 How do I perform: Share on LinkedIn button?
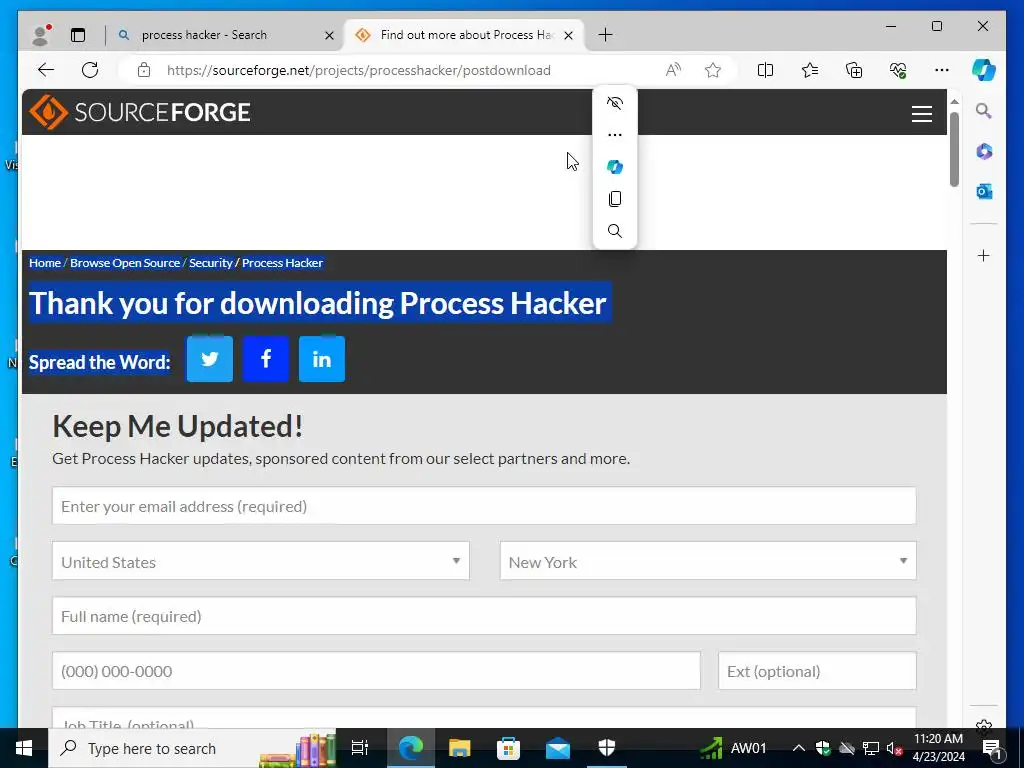tap(322, 359)
